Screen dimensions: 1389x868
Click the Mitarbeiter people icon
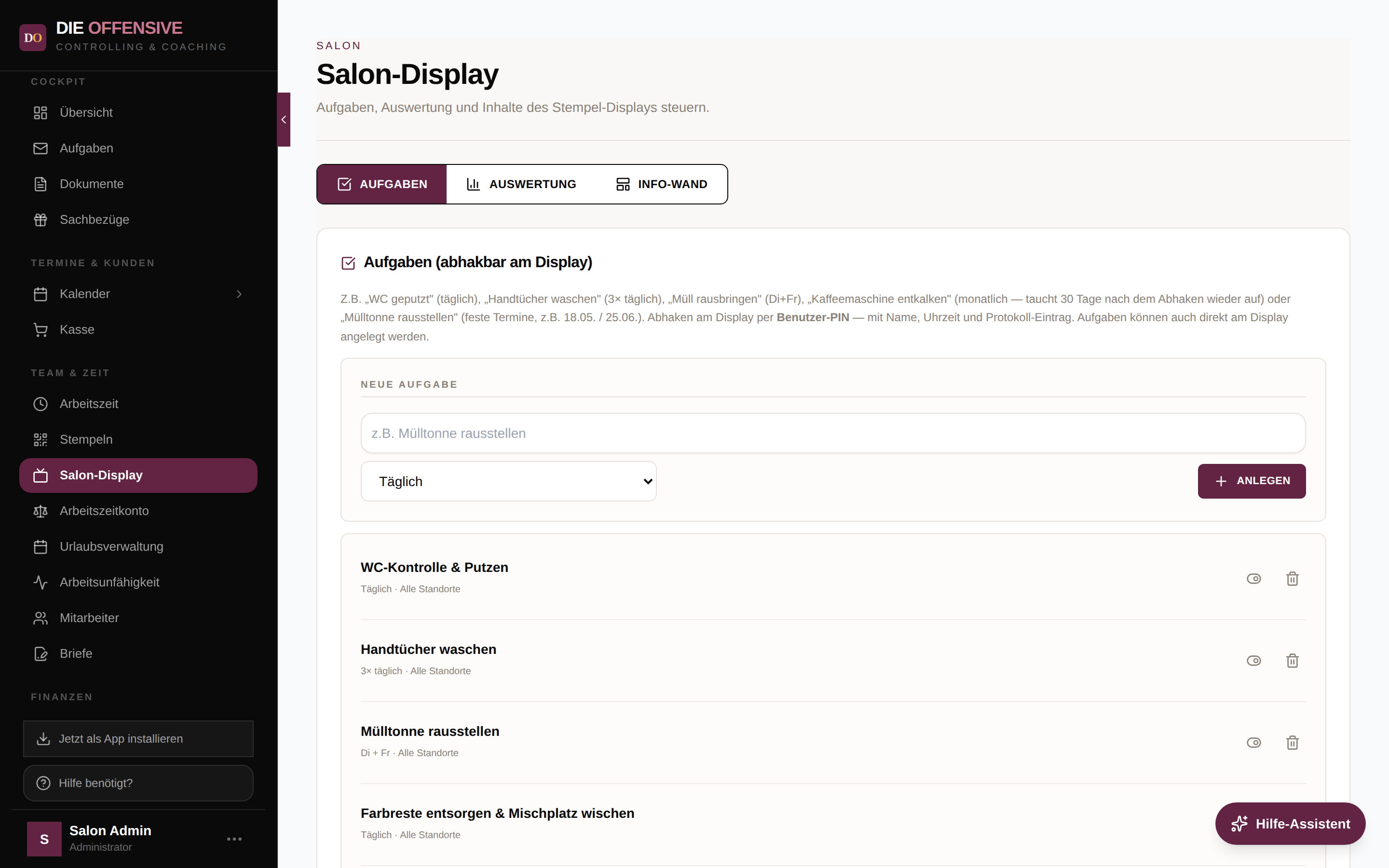pos(40,618)
